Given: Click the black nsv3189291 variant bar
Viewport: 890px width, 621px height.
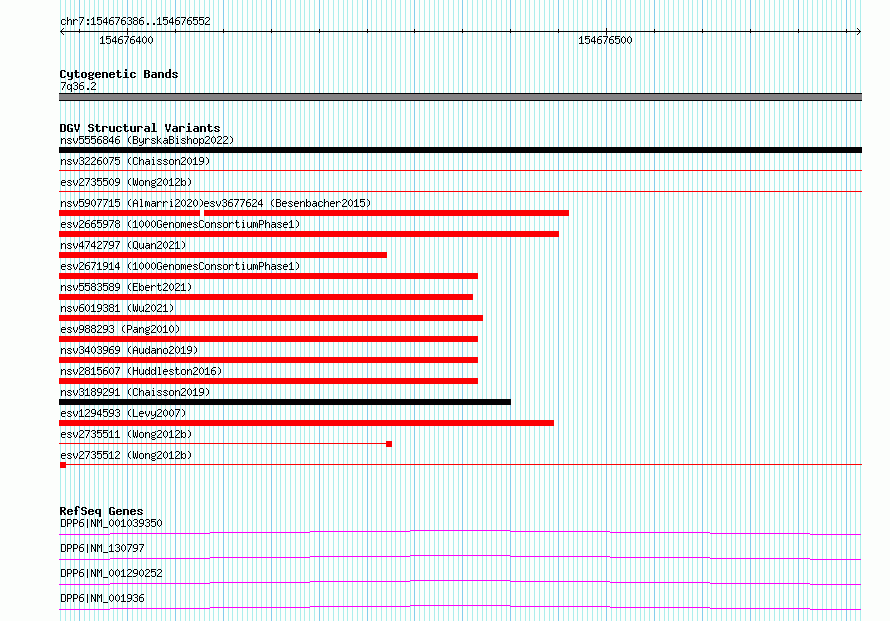Looking at the screenshot, I should pyautogui.click(x=285, y=402).
